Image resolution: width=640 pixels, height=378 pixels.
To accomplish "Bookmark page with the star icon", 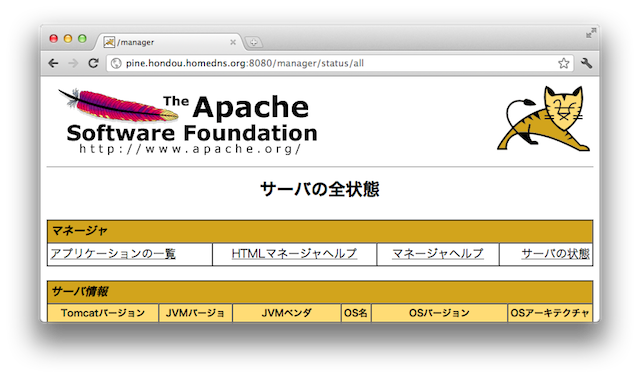I will point(564,63).
